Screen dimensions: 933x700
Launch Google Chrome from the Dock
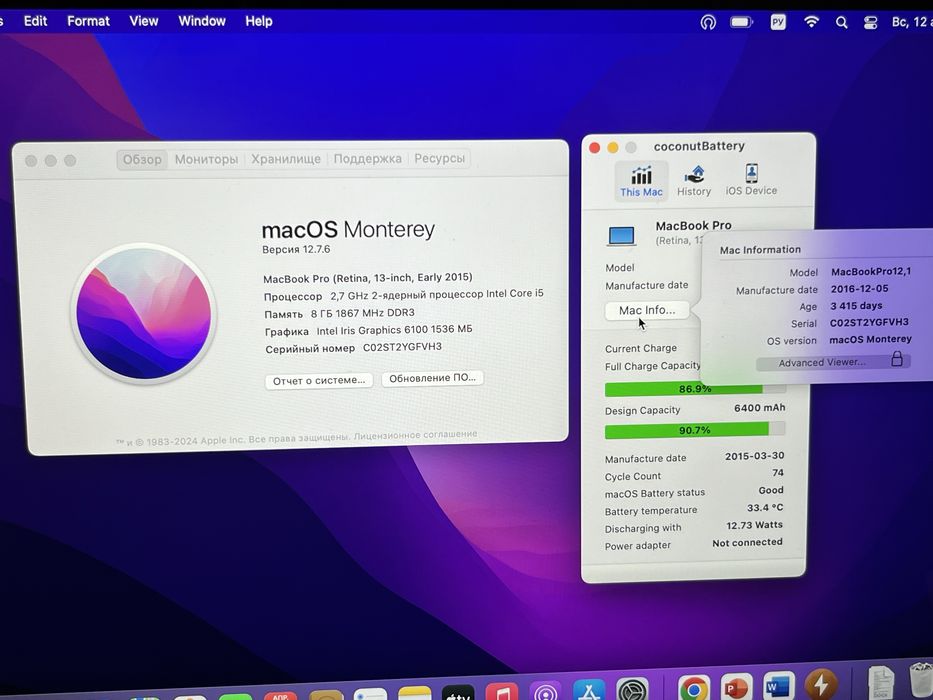pos(694,689)
